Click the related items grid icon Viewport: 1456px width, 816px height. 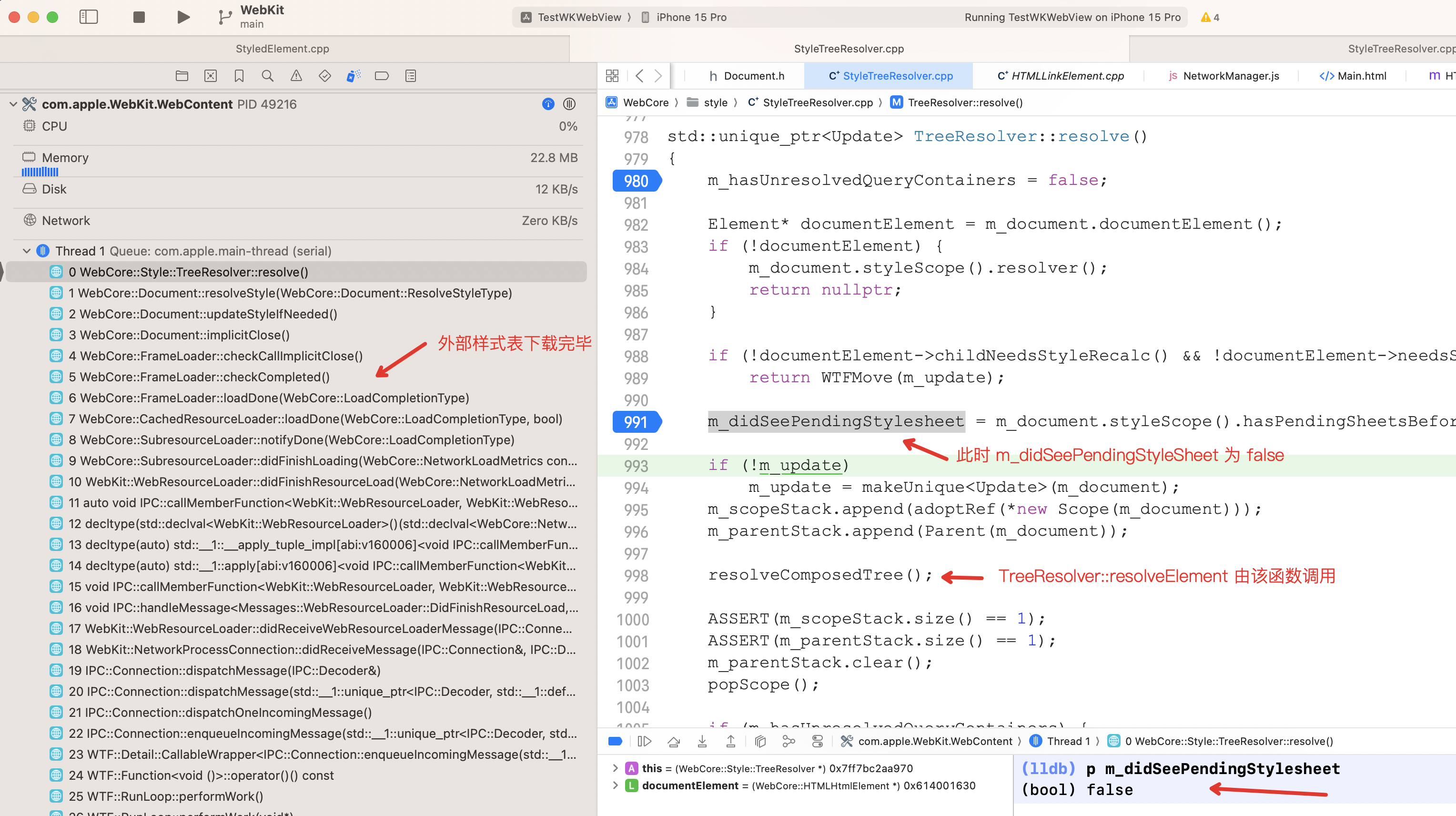[612, 76]
